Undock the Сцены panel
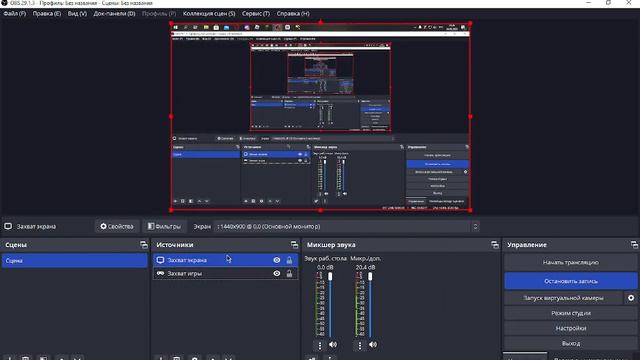 point(144,245)
